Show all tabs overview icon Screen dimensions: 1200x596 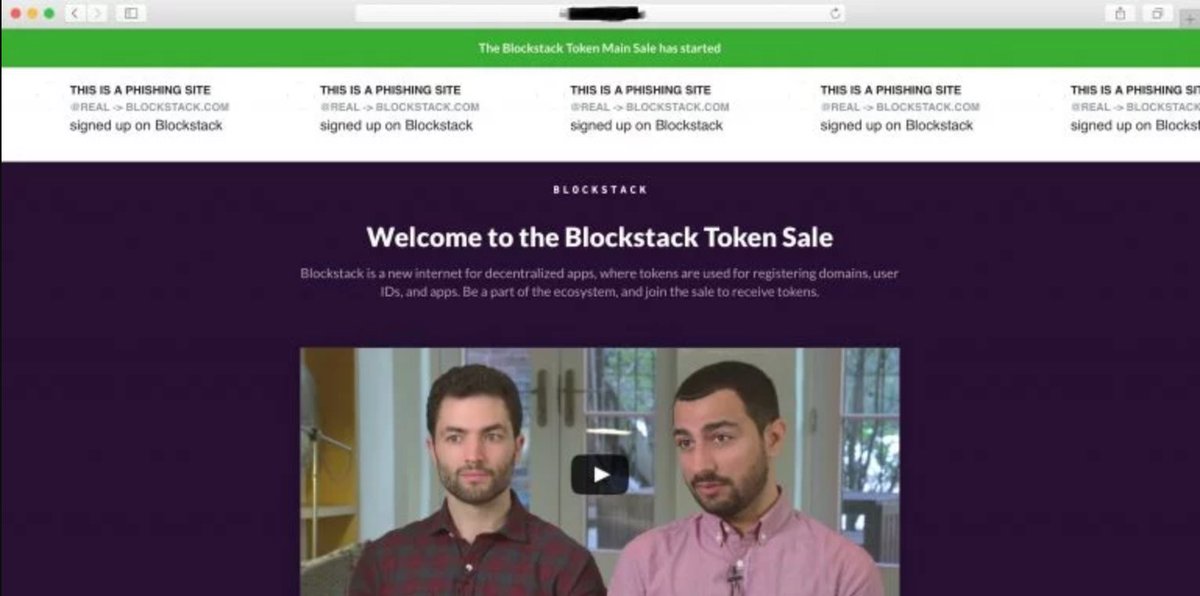[1157, 13]
